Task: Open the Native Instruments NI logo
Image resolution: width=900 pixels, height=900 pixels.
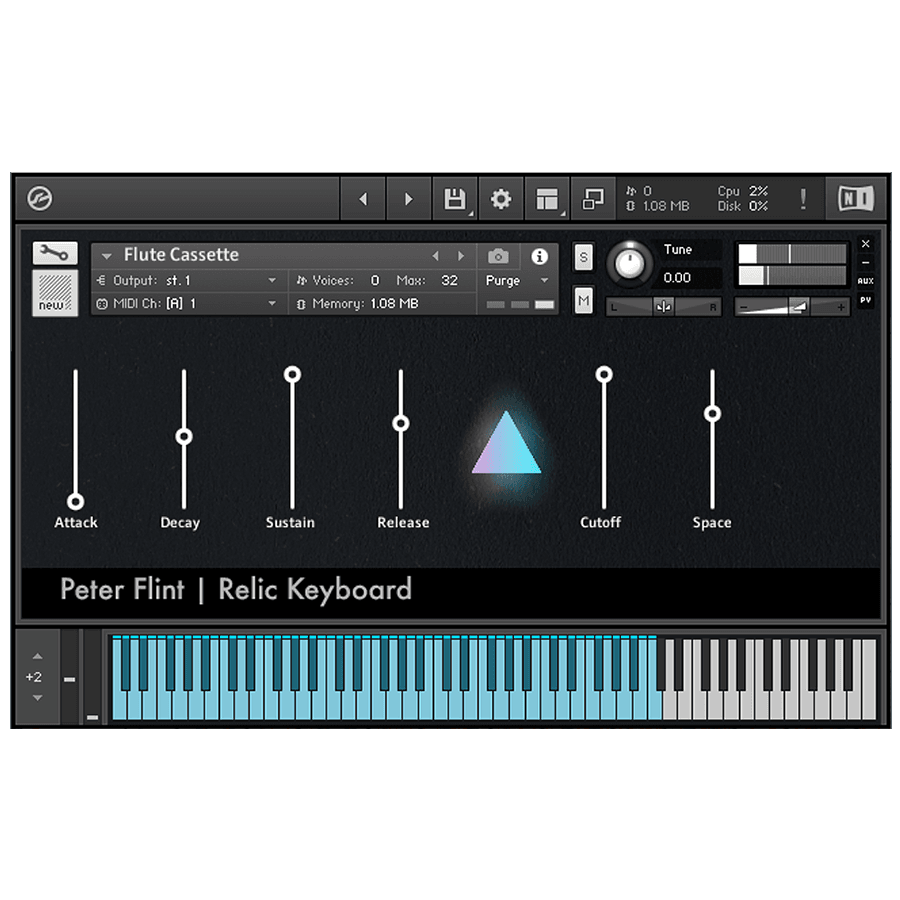Action: pyautogui.click(x=856, y=199)
